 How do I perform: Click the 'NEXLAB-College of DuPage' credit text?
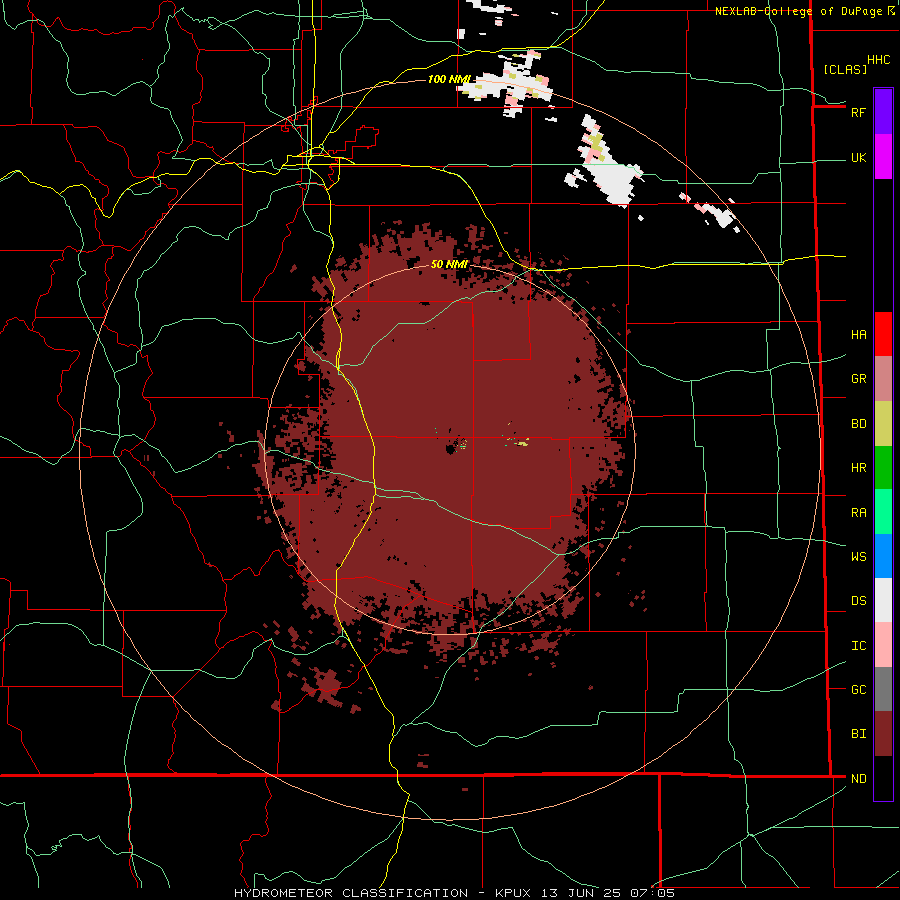[798, 11]
